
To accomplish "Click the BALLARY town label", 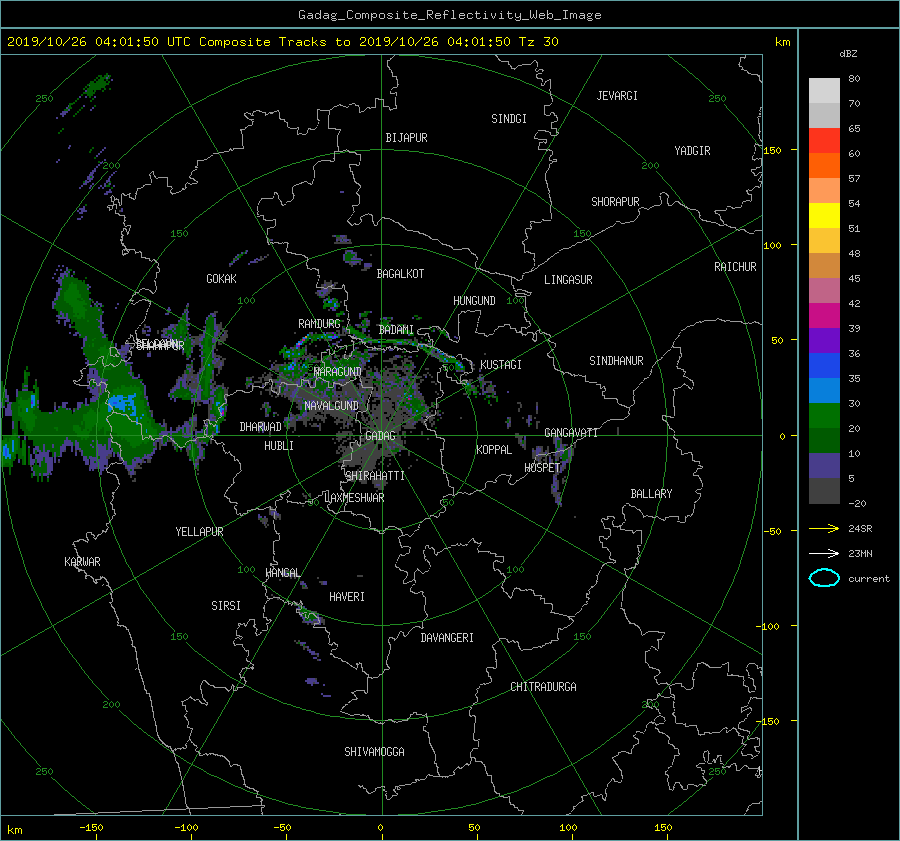I will [651, 494].
